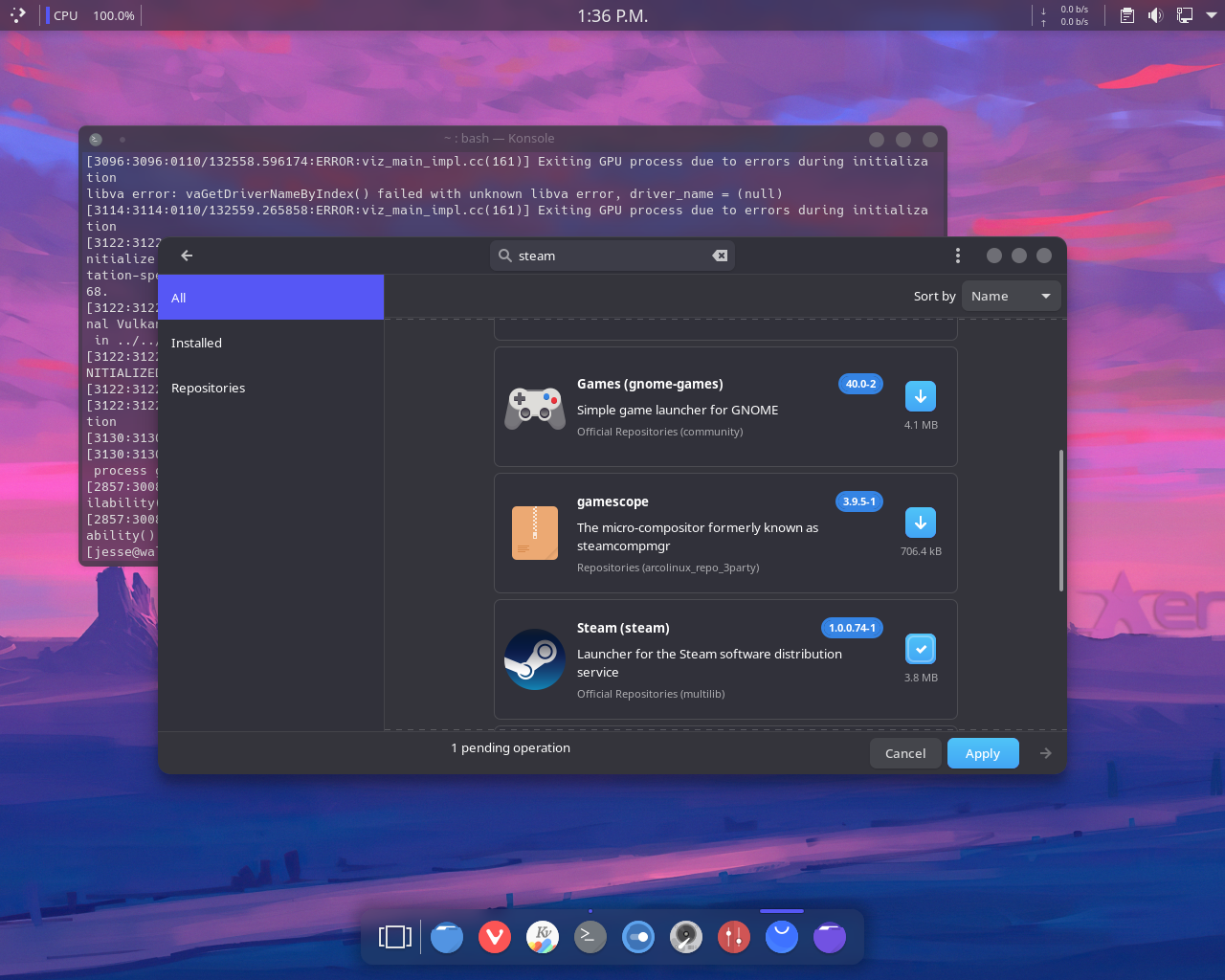The height and width of the screenshot is (980, 1225).
Task: Click the gamescope package archive icon
Action: (535, 533)
